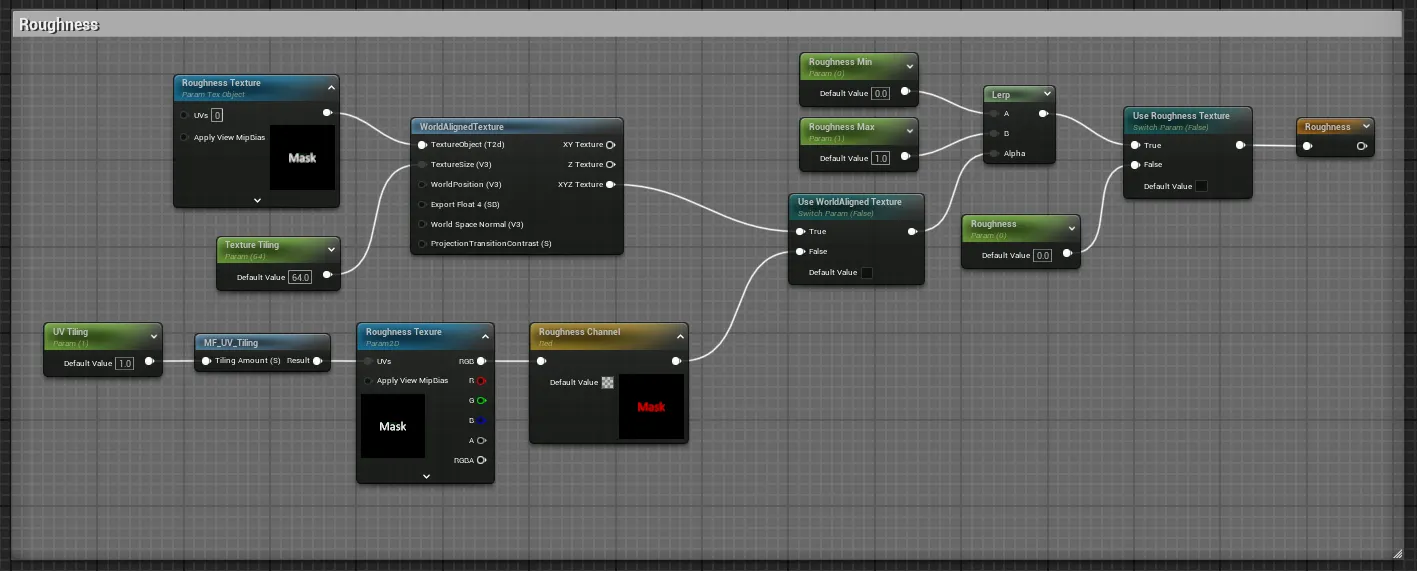The height and width of the screenshot is (571, 1417).
Task: Collapse the Lerp node preview chevron
Action: click(x=1046, y=94)
